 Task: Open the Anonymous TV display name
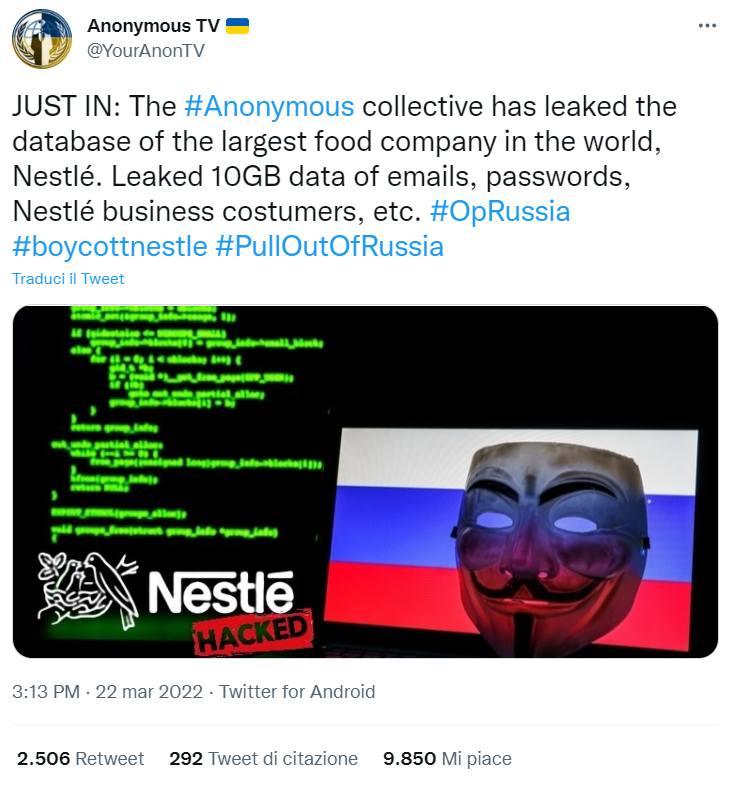[152, 26]
